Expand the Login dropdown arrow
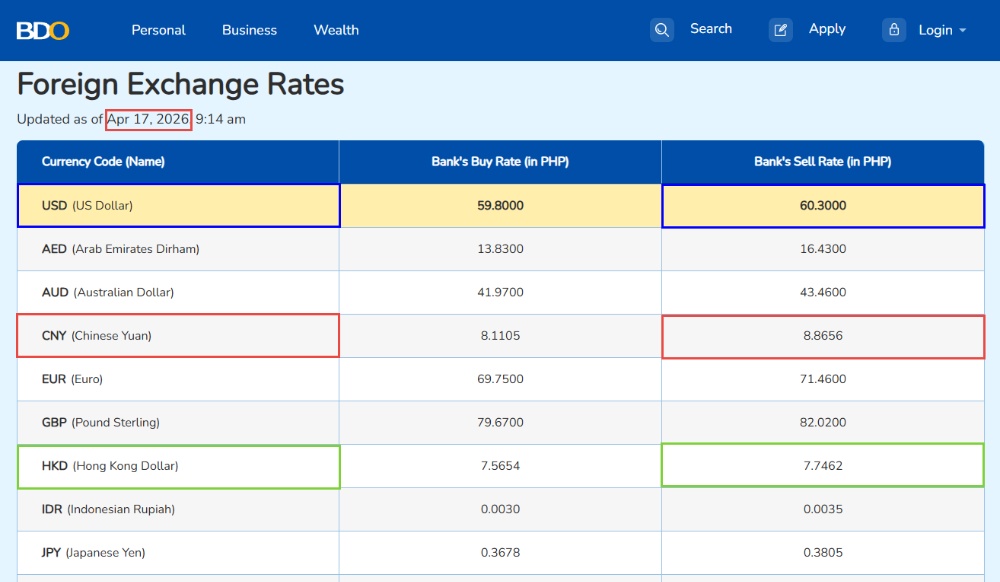This screenshot has height=582, width=1000. coord(963,30)
